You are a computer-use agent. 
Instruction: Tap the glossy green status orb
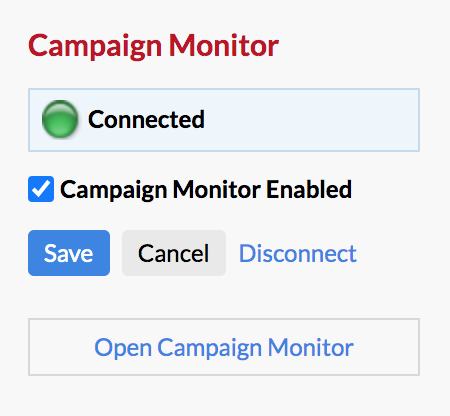click(x=60, y=119)
